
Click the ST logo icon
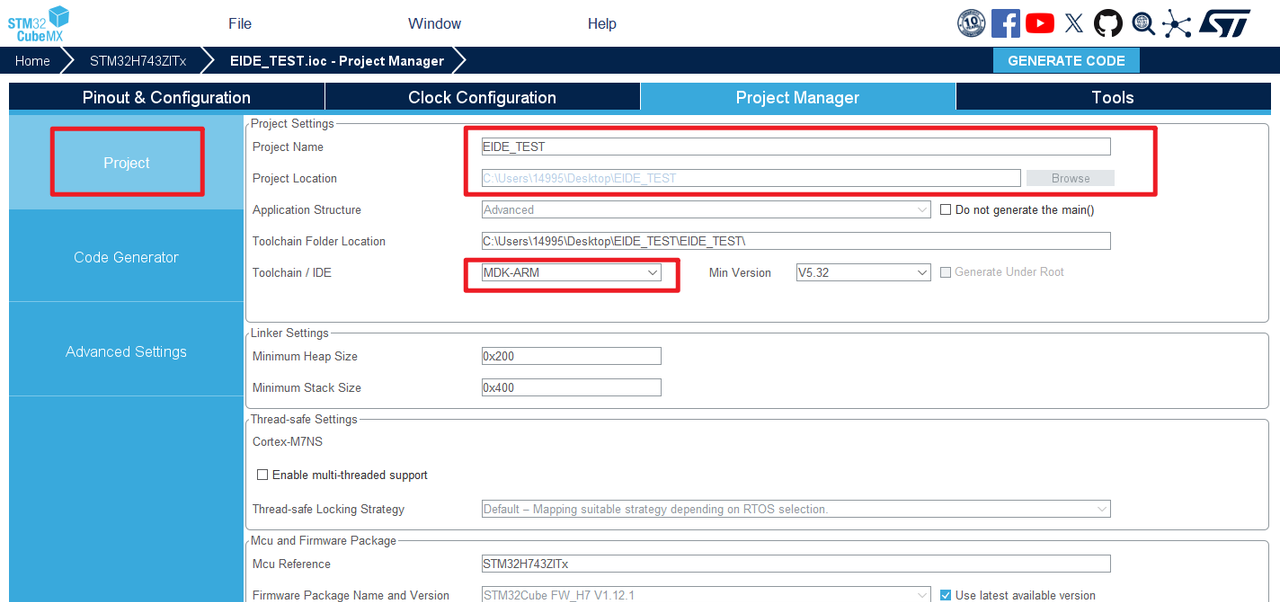[x=1224, y=23]
